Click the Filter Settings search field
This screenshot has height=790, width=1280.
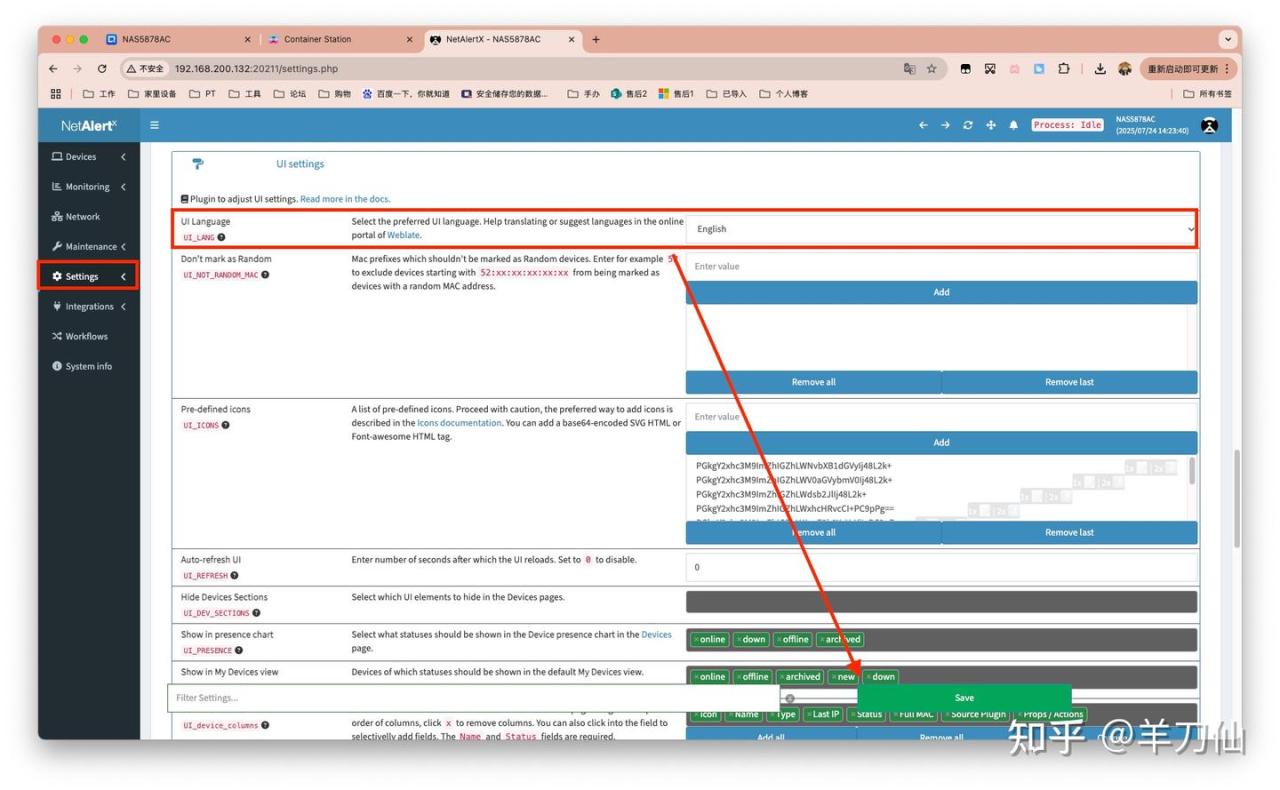click(472, 698)
